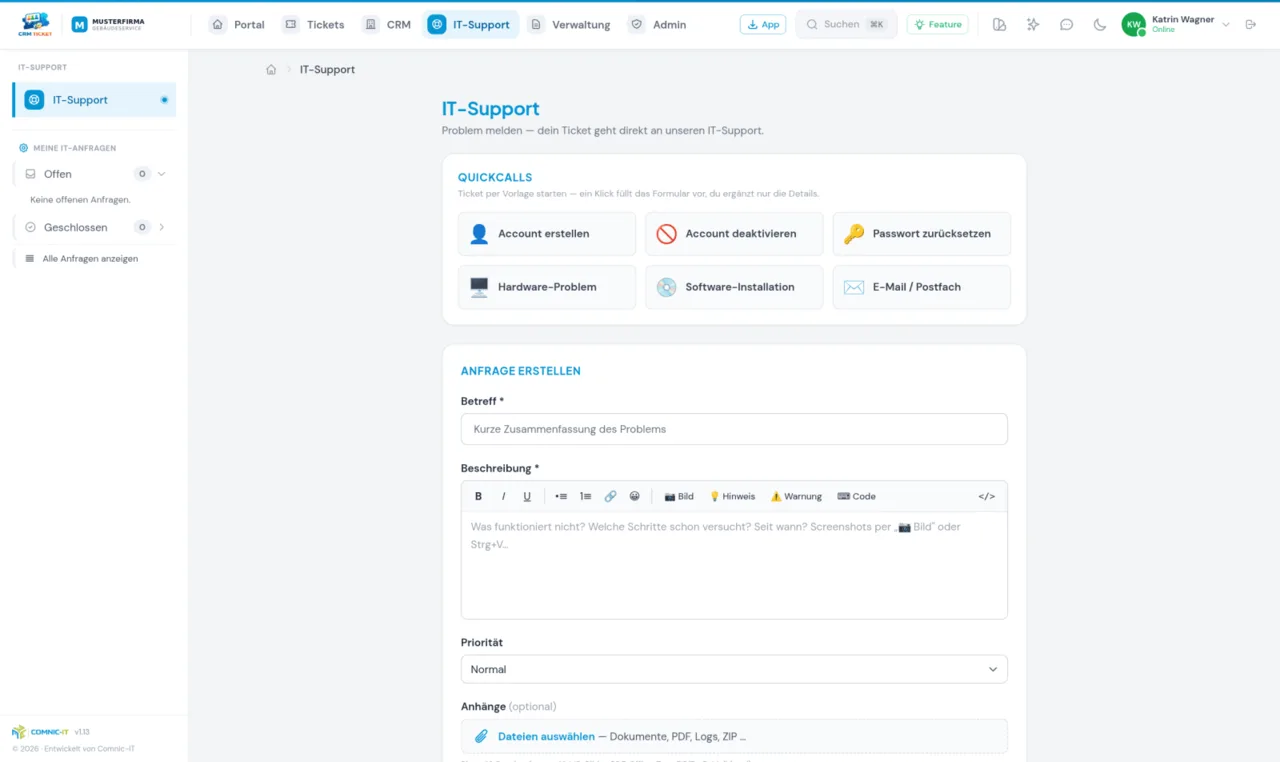Choose Hardware-Problem quickcall
The image size is (1280, 762).
(x=547, y=287)
